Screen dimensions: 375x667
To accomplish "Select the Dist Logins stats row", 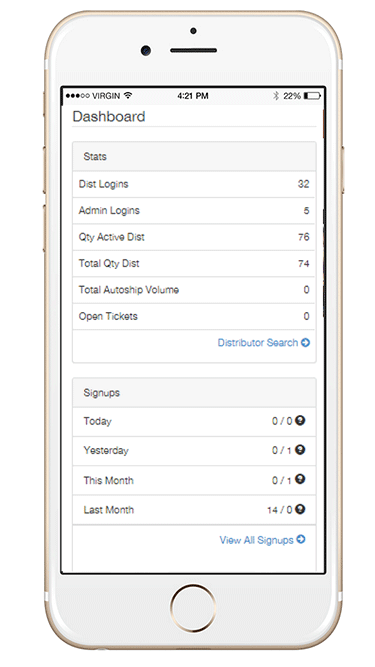I will (x=194, y=184).
